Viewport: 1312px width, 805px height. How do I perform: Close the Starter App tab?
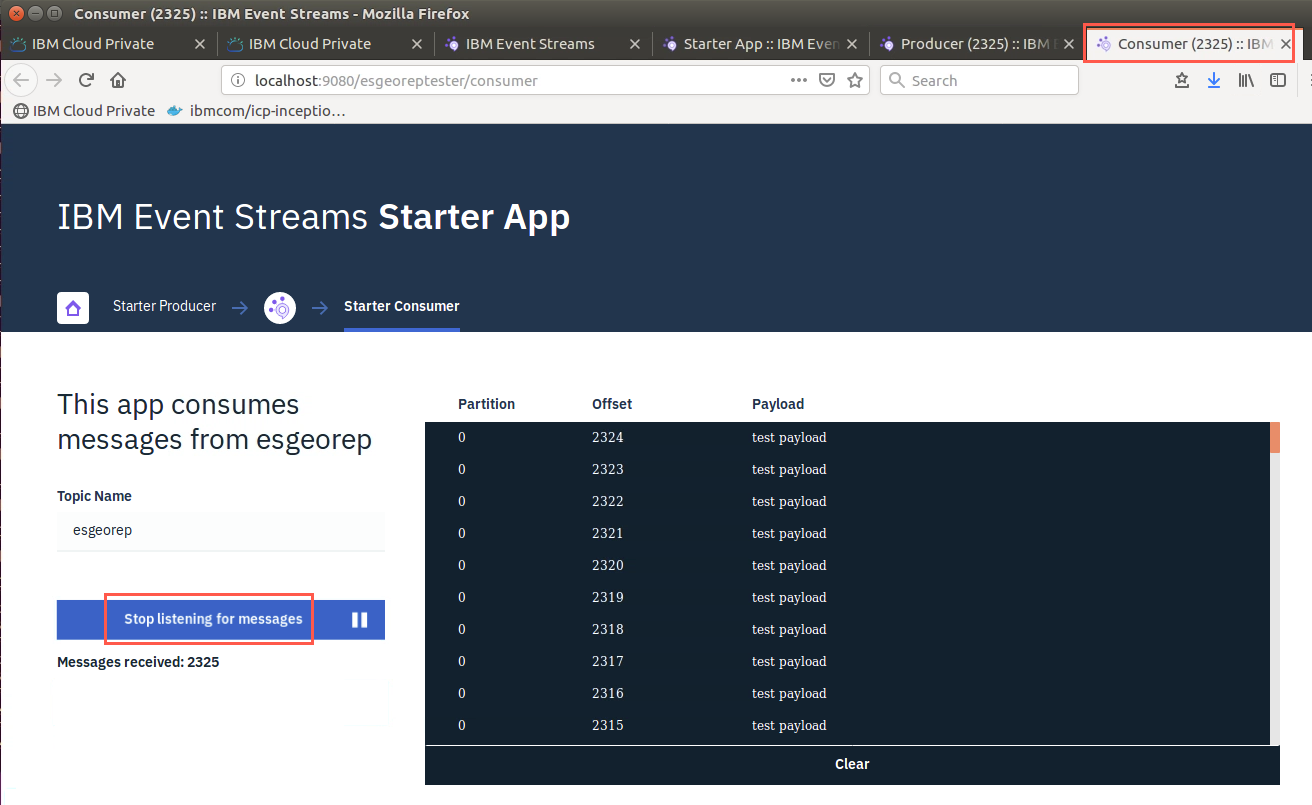click(852, 44)
